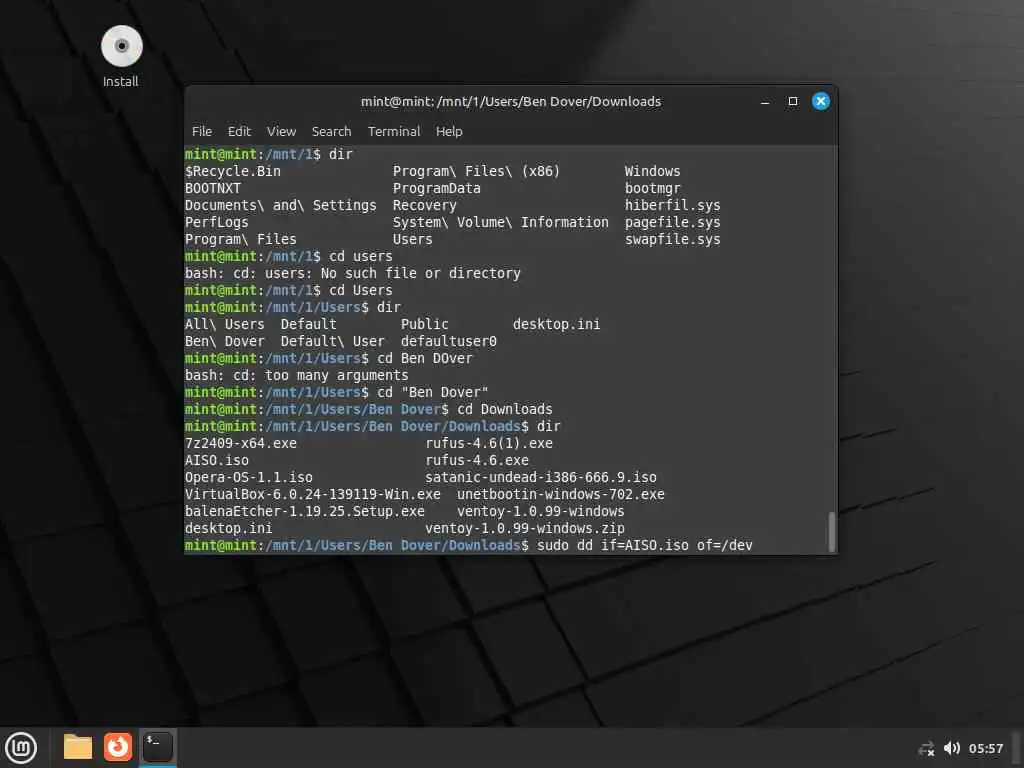Screen dimensions: 1024x768
Task: Click the Recovery entry
Action: 424,205
